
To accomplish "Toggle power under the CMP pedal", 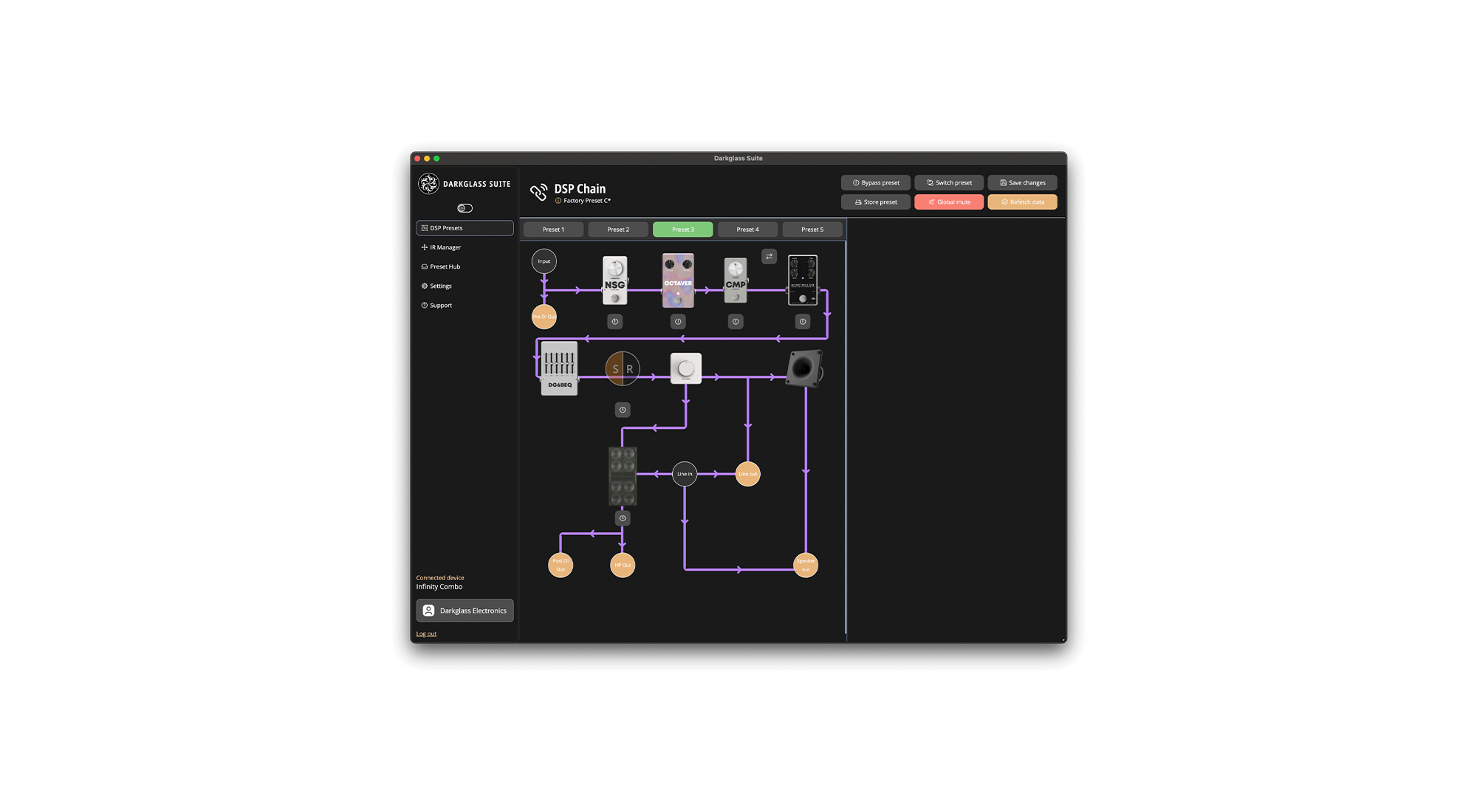I will (x=736, y=322).
